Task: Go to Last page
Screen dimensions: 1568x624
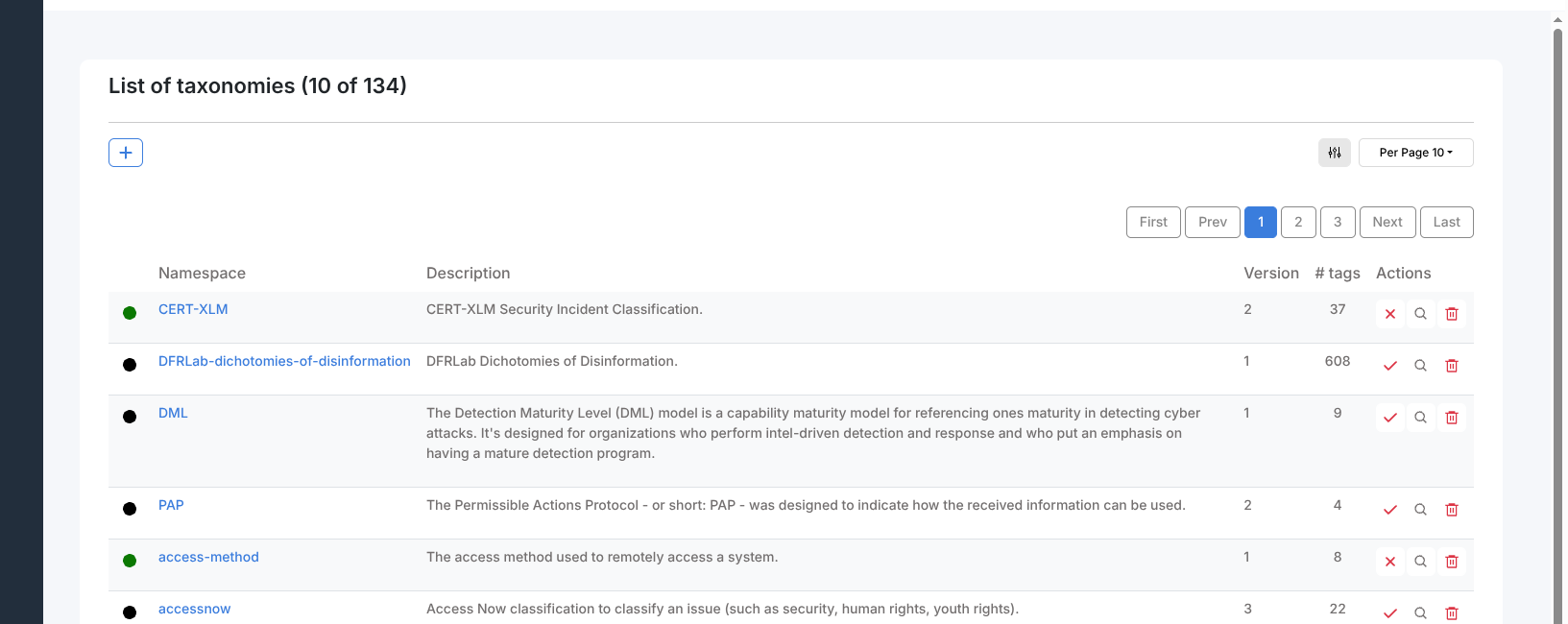Action: [1447, 222]
